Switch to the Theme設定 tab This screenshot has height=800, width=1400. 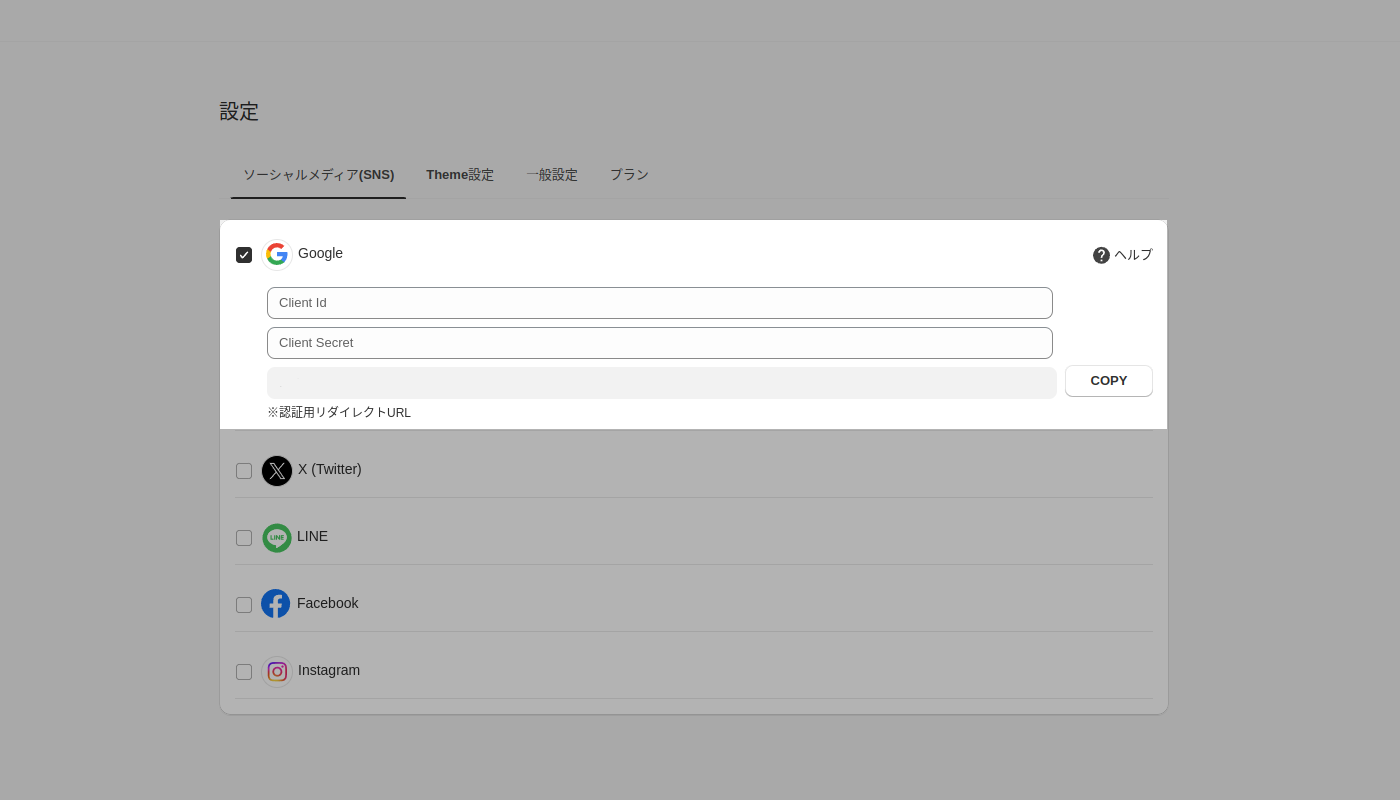point(460,175)
